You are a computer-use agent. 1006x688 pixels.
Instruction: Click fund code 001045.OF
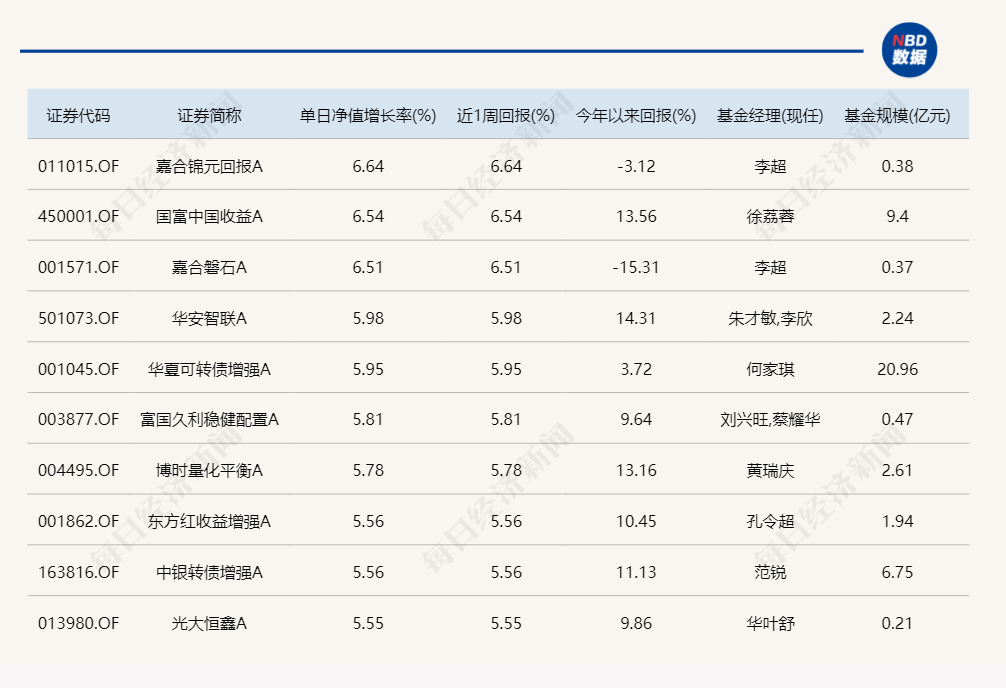pos(78,369)
